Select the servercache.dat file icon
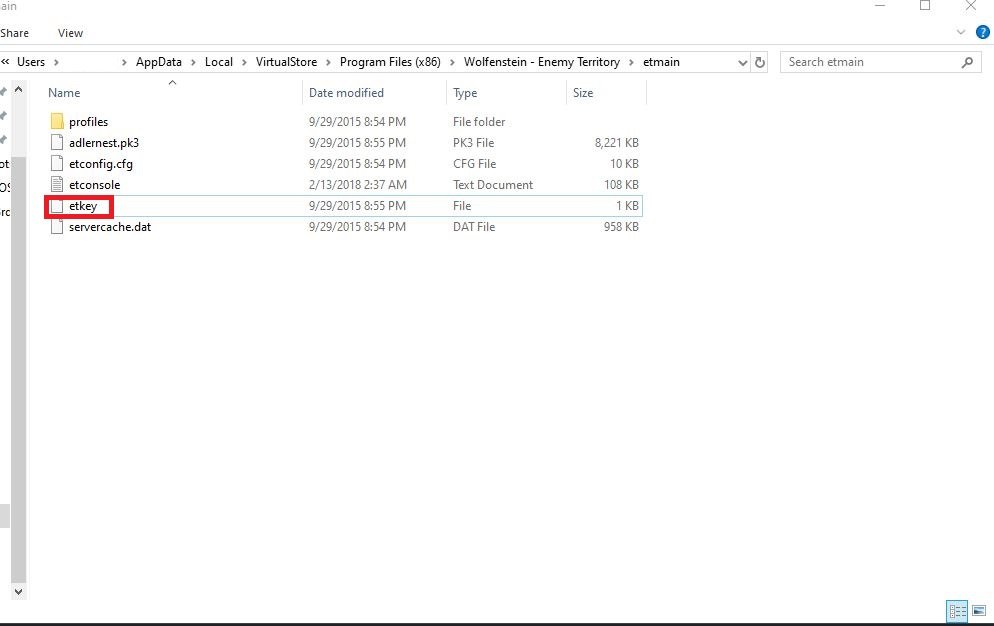 pyautogui.click(x=57, y=226)
